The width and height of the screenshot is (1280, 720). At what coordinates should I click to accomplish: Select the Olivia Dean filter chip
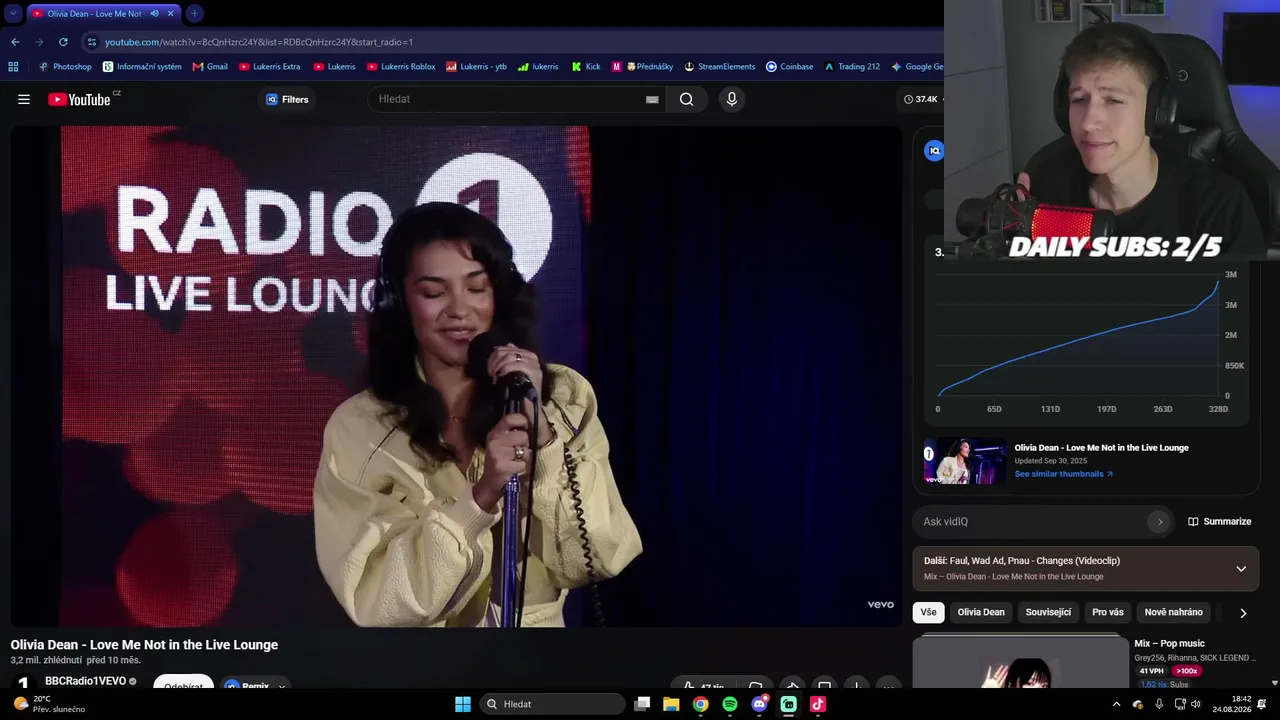pyautogui.click(x=981, y=612)
